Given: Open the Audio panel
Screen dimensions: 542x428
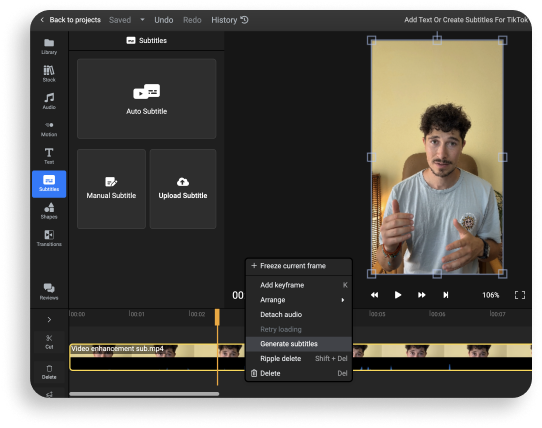Looking at the screenshot, I should pos(49,101).
